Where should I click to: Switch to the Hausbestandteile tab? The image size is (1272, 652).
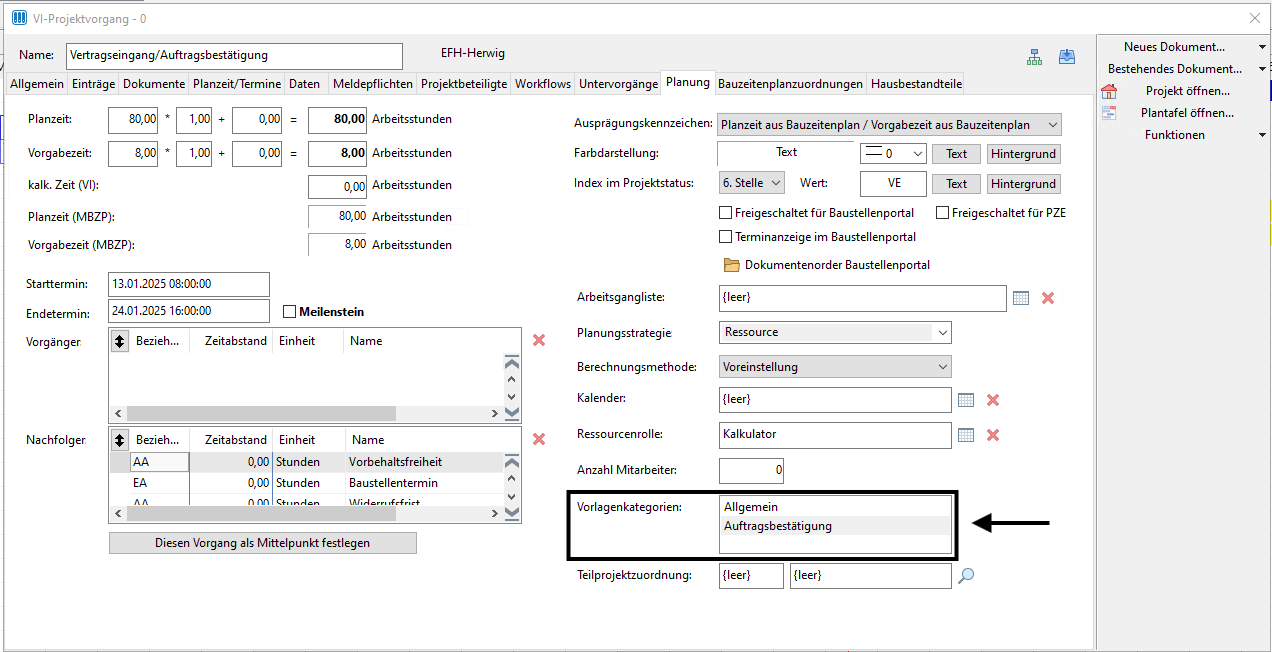[916, 84]
